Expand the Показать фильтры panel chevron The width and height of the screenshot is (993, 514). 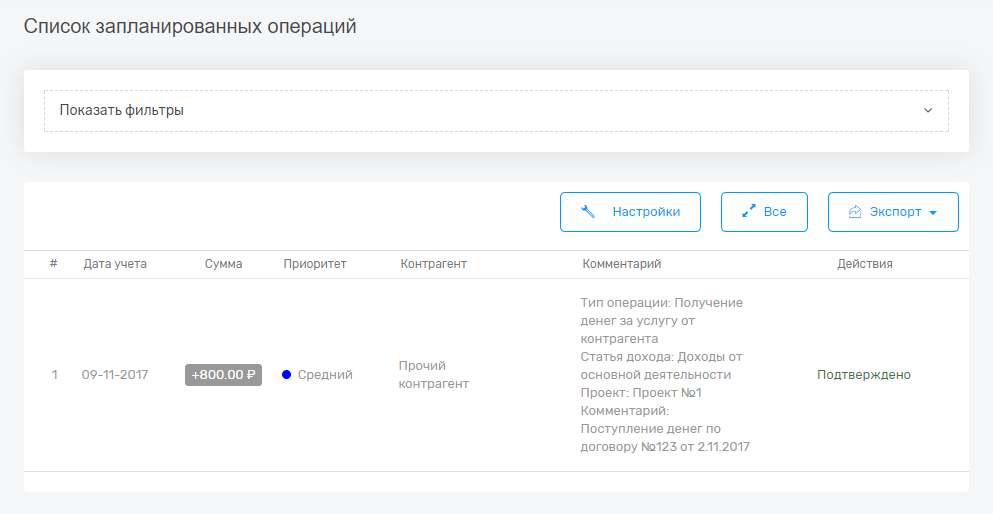[x=928, y=110]
